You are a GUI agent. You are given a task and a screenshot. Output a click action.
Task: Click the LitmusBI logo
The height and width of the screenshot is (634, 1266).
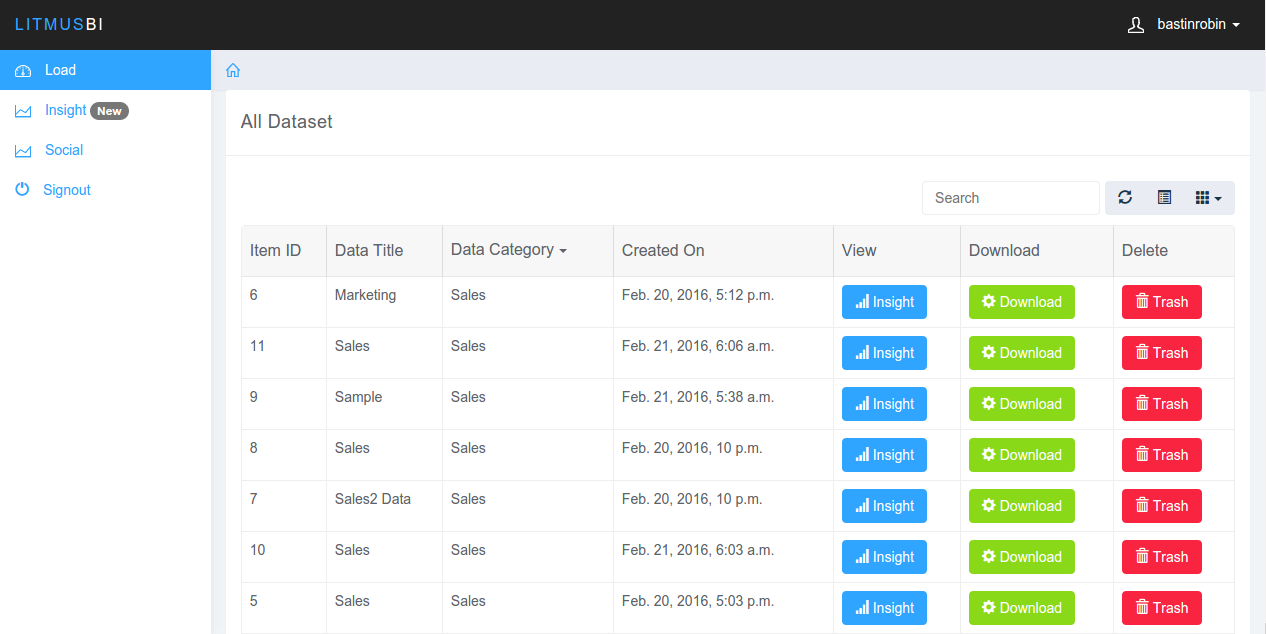coord(59,25)
